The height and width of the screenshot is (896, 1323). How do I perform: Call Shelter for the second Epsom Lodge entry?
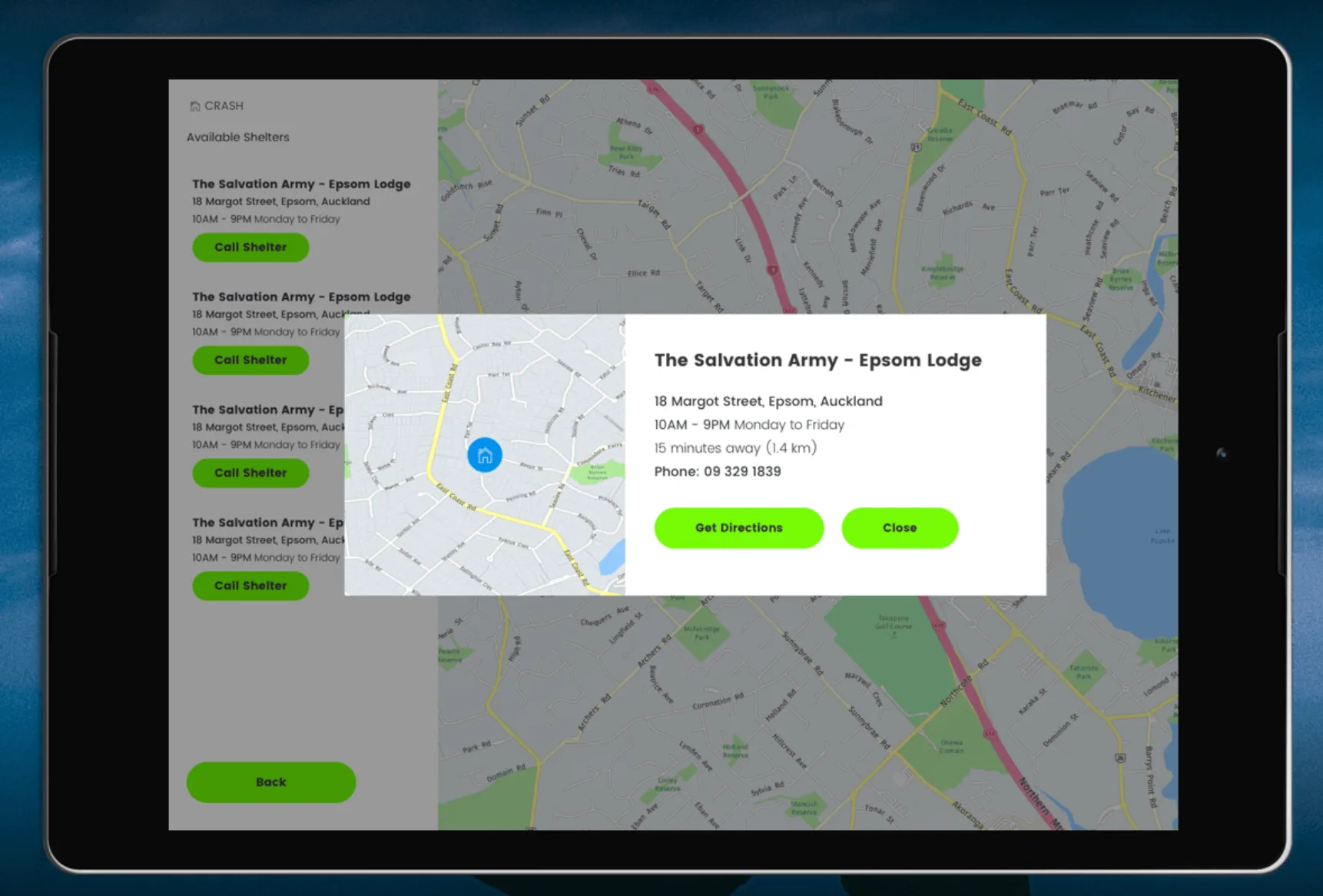(250, 360)
